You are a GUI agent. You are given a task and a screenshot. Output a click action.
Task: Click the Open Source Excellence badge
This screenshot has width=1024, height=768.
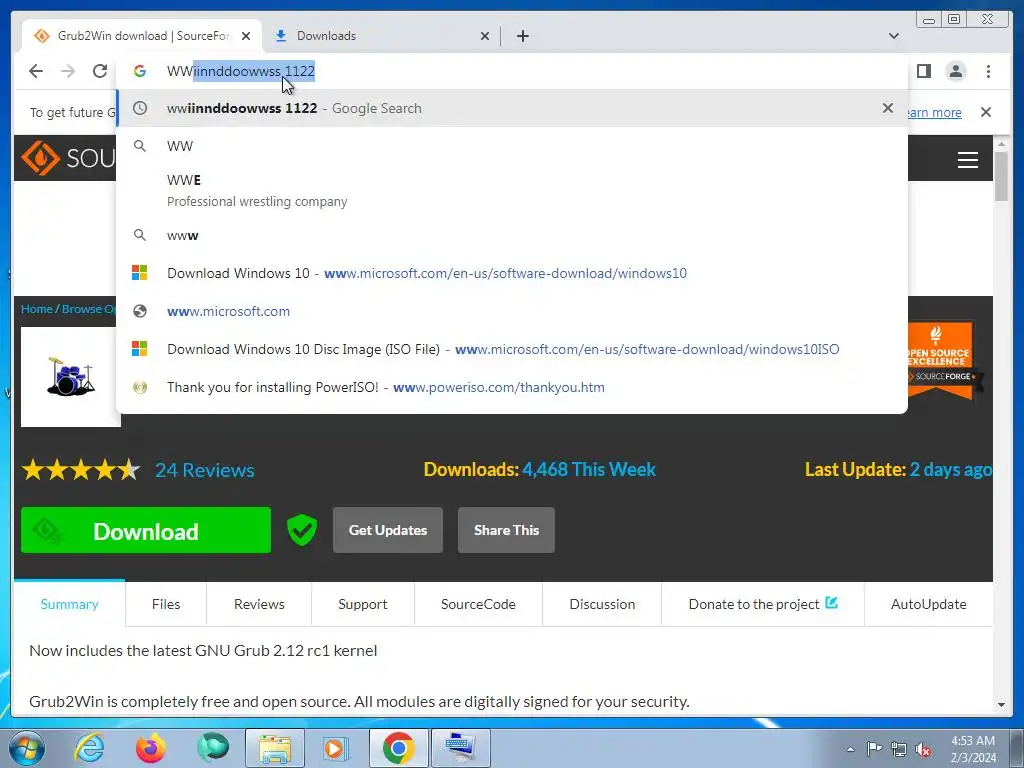[940, 359]
